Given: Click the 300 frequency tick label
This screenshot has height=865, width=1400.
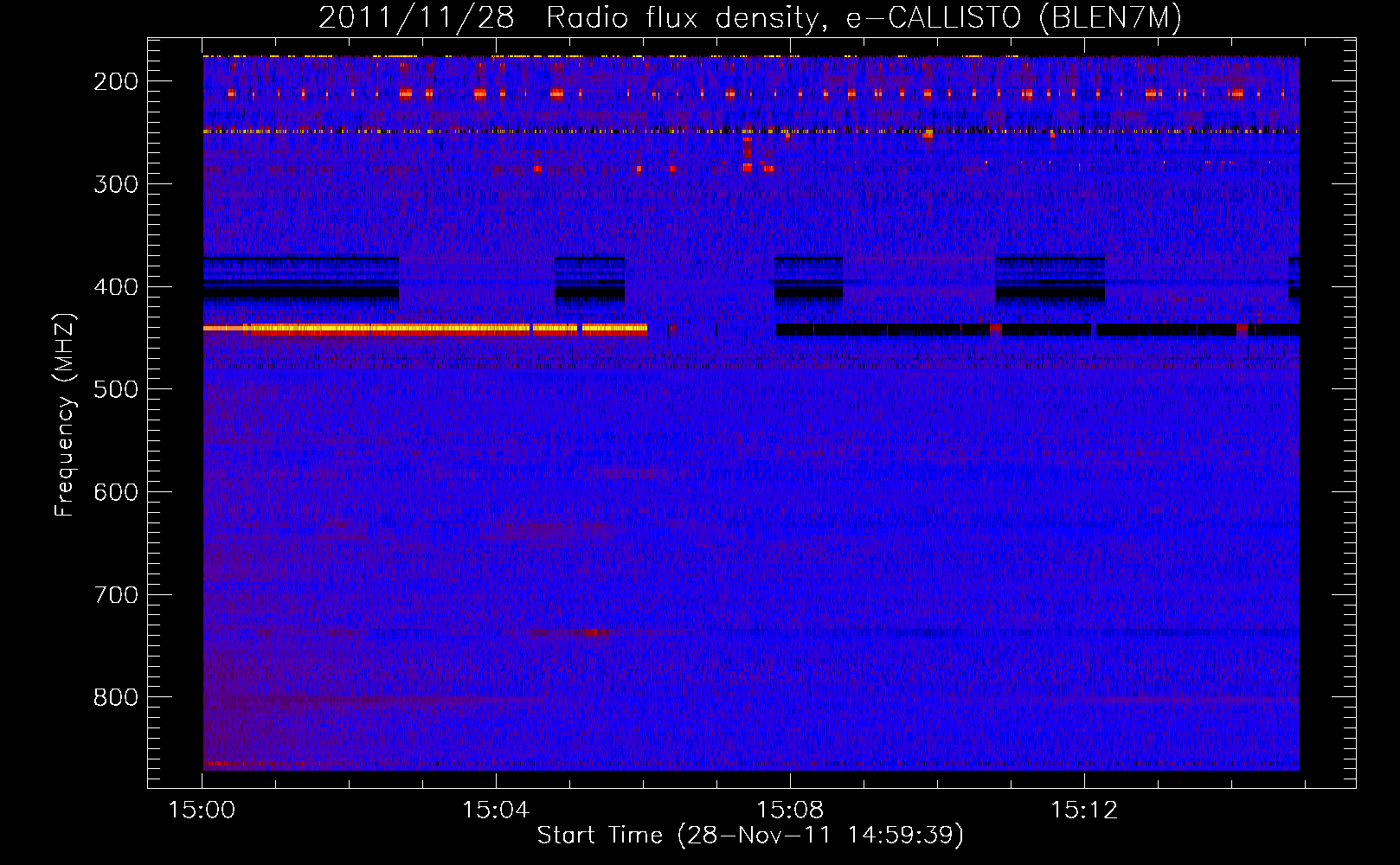Looking at the screenshot, I should 116,183.
